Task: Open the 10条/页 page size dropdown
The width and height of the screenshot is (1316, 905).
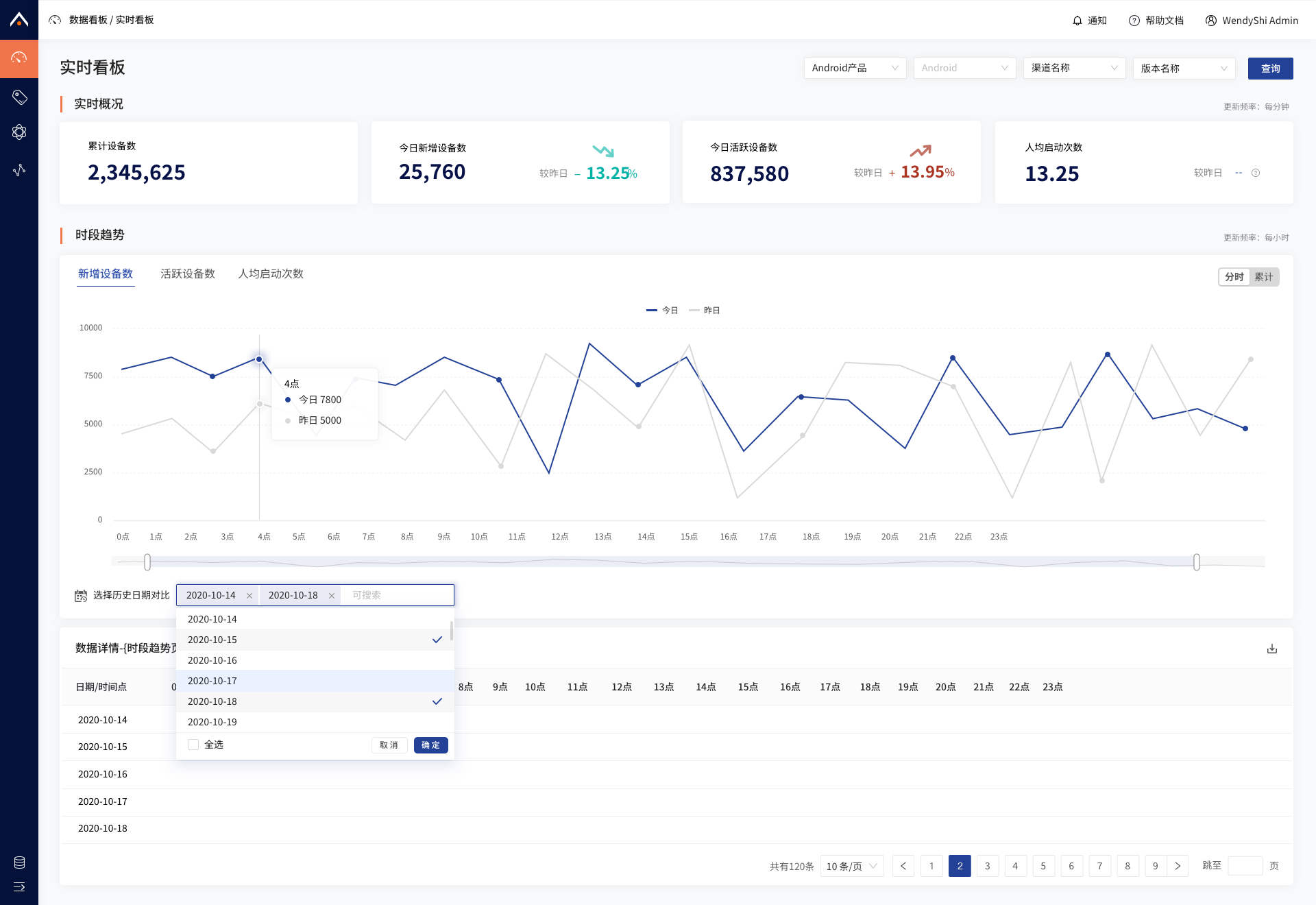Action: tap(851, 866)
